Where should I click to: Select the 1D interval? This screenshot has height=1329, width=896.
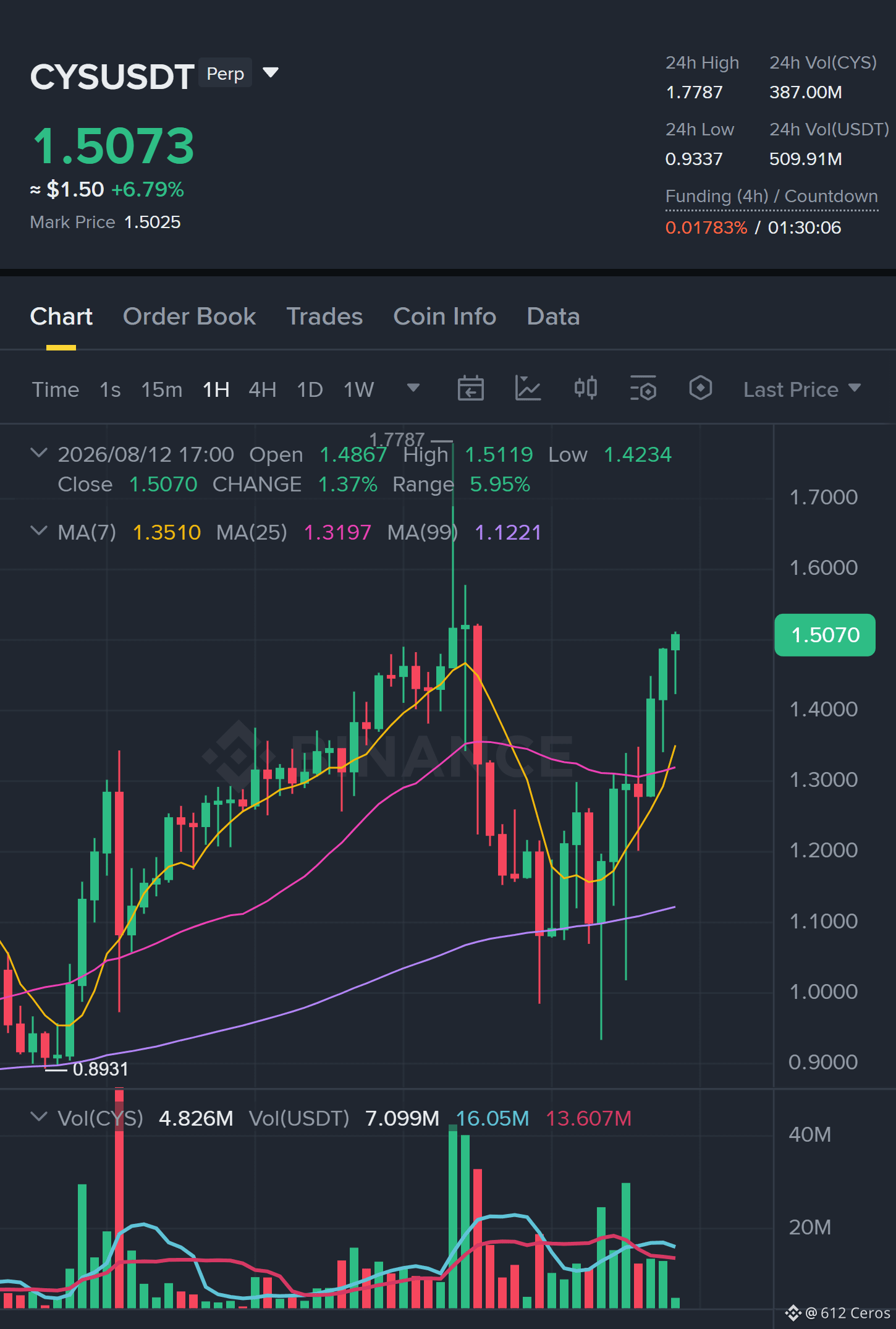[310, 389]
